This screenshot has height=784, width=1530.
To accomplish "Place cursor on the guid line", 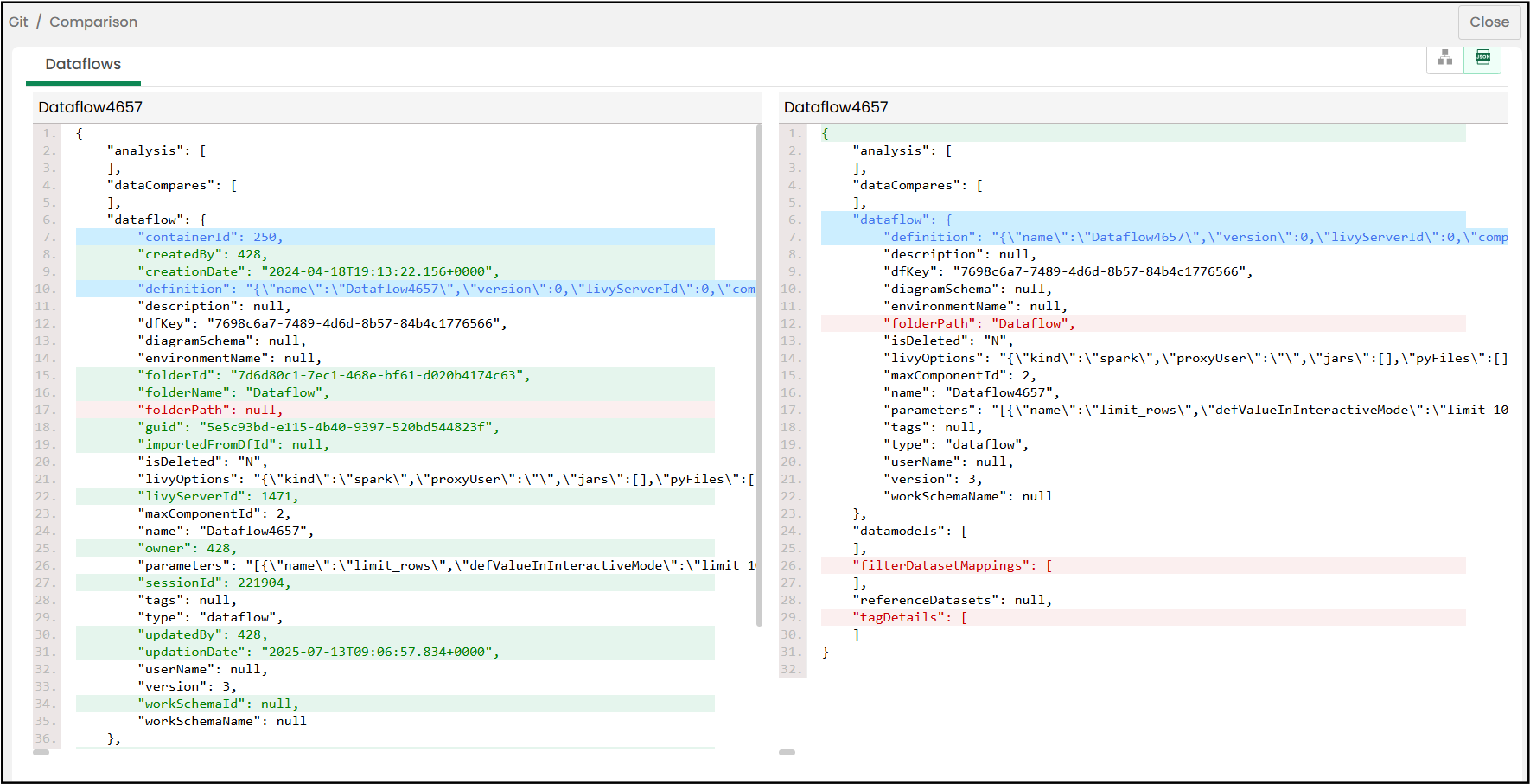I will pyautogui.click(x=317, y=427).
